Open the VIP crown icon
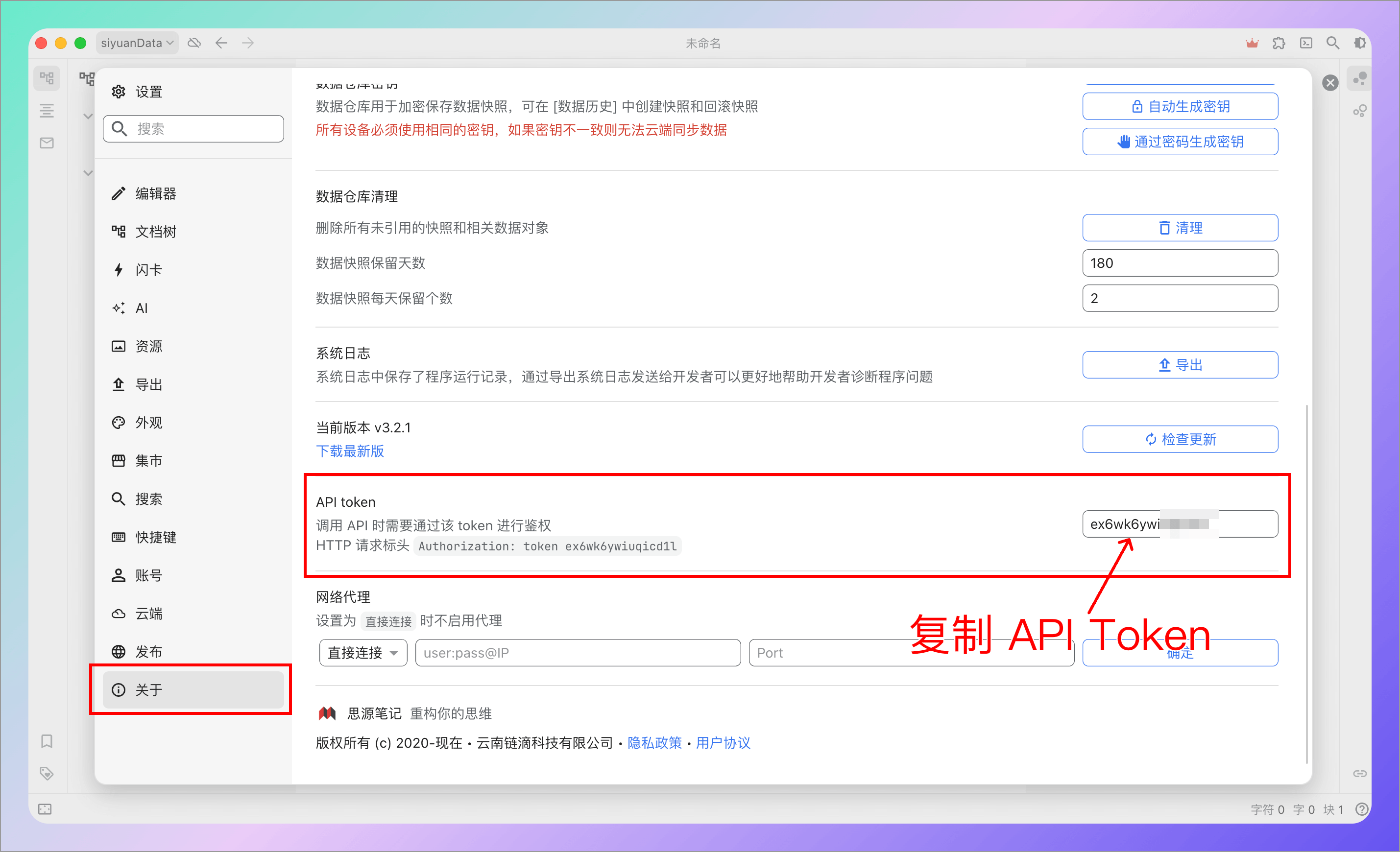Viewport: 1400px width, 852px height. (x=1252, y=43)
